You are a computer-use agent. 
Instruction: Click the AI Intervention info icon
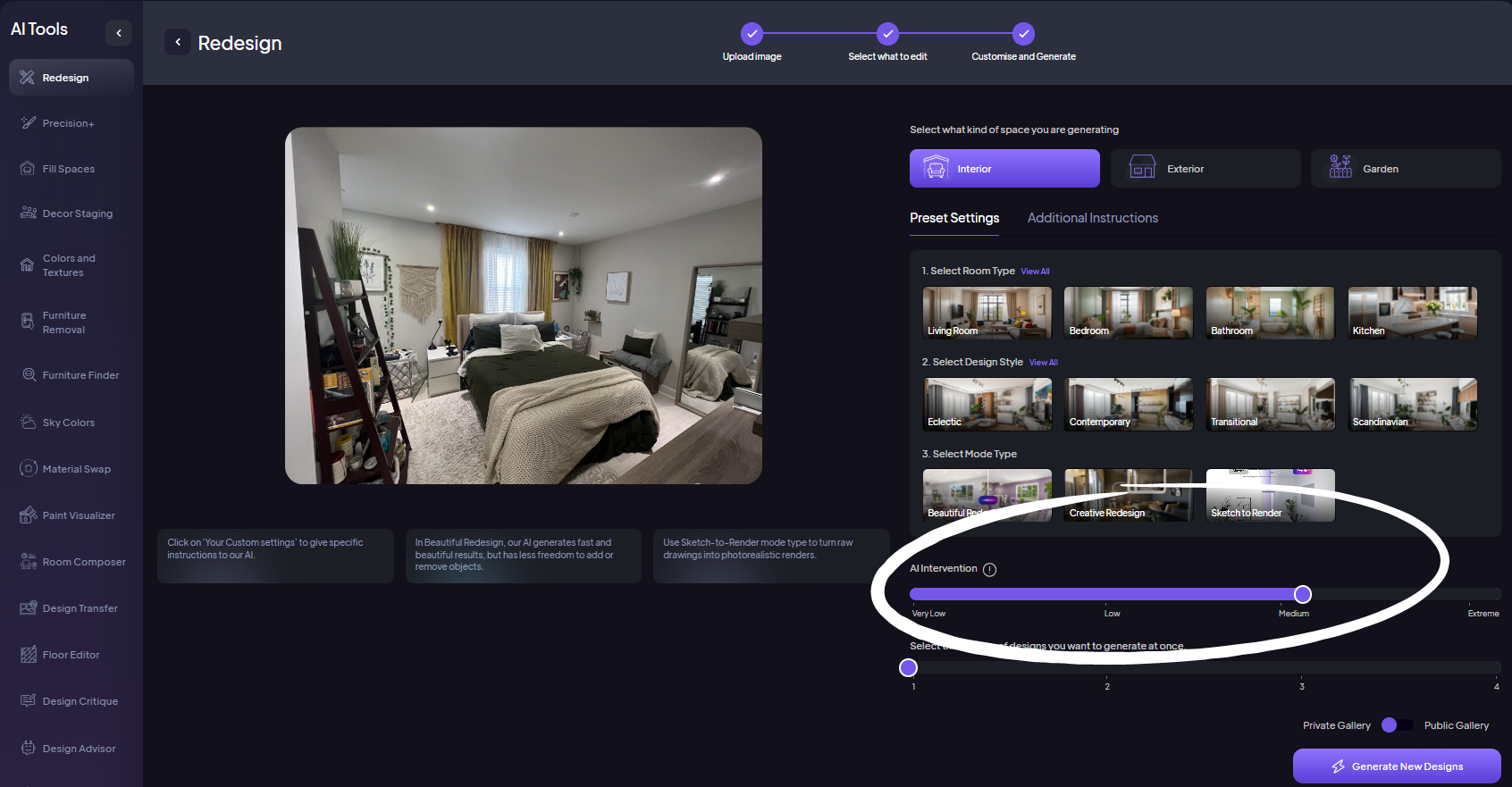point(989,570)
